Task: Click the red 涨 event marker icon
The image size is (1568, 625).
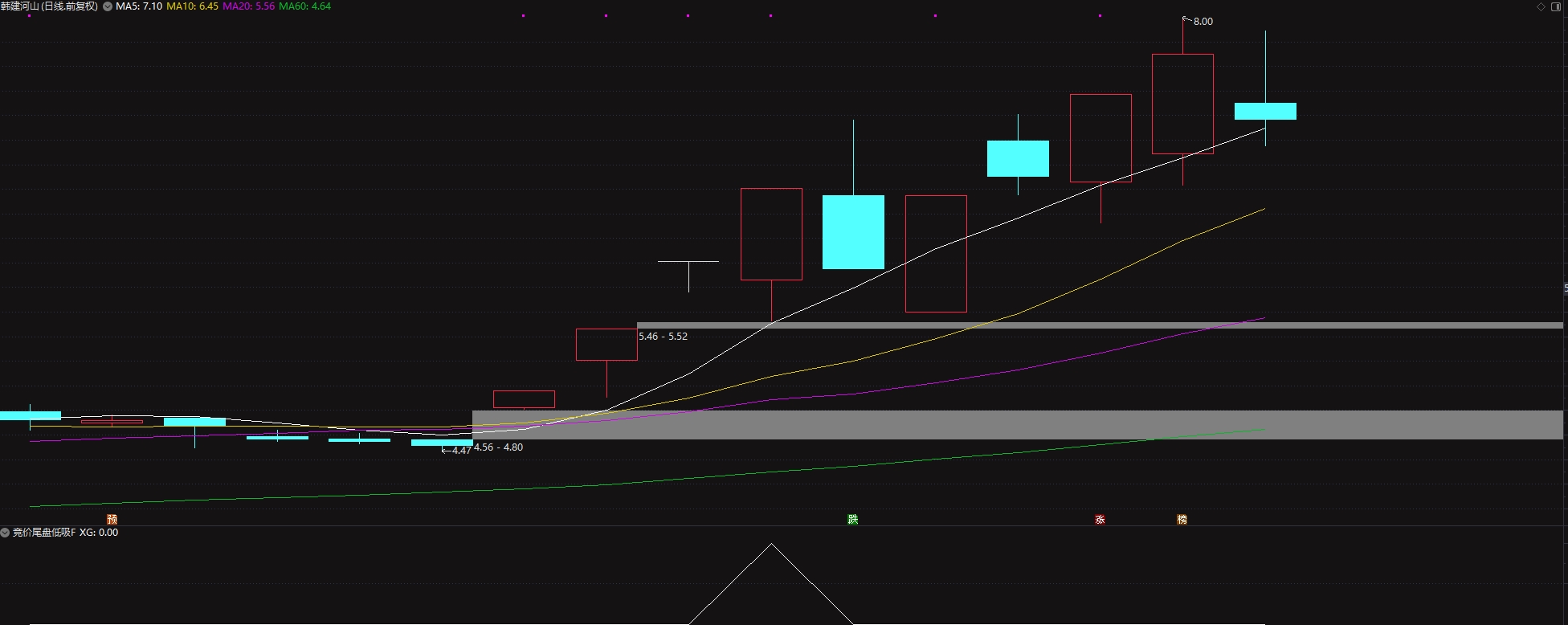Action: pos(1100,520)
